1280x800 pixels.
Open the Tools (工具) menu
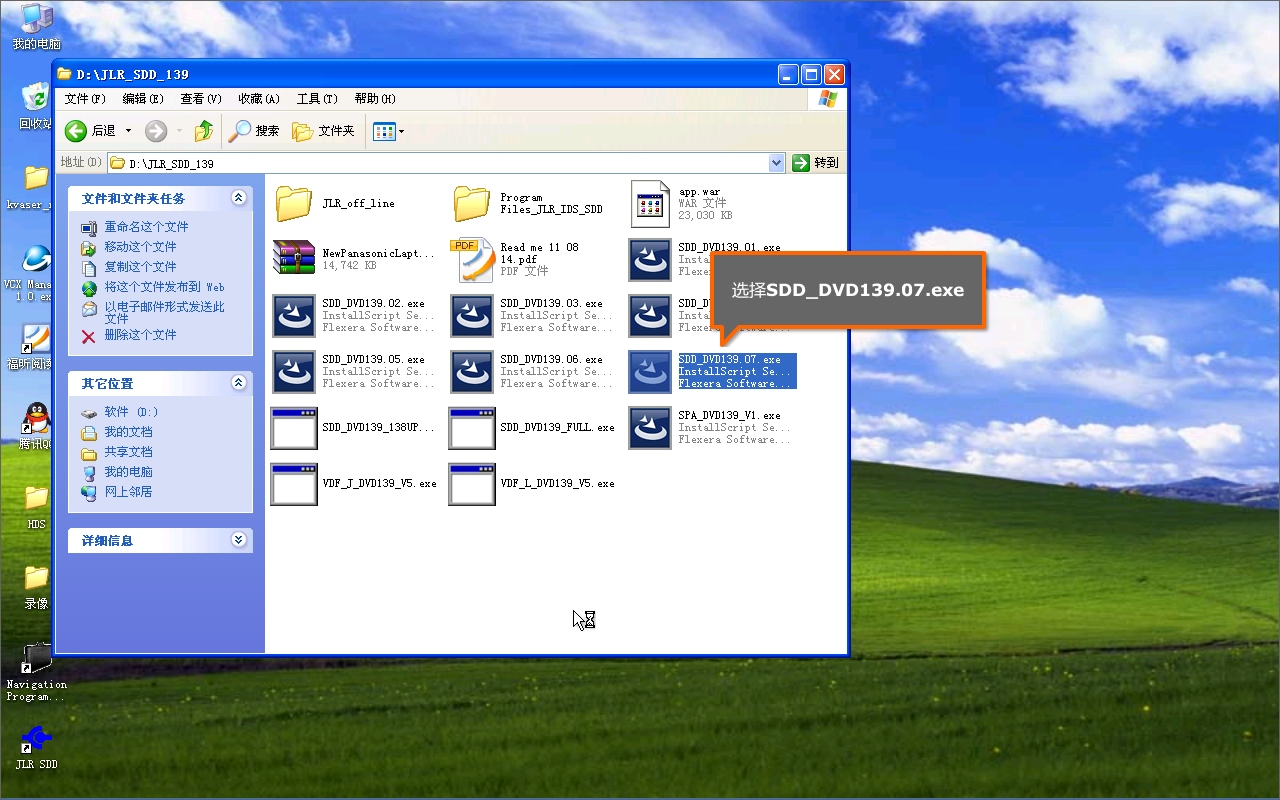tap(317, 99)
